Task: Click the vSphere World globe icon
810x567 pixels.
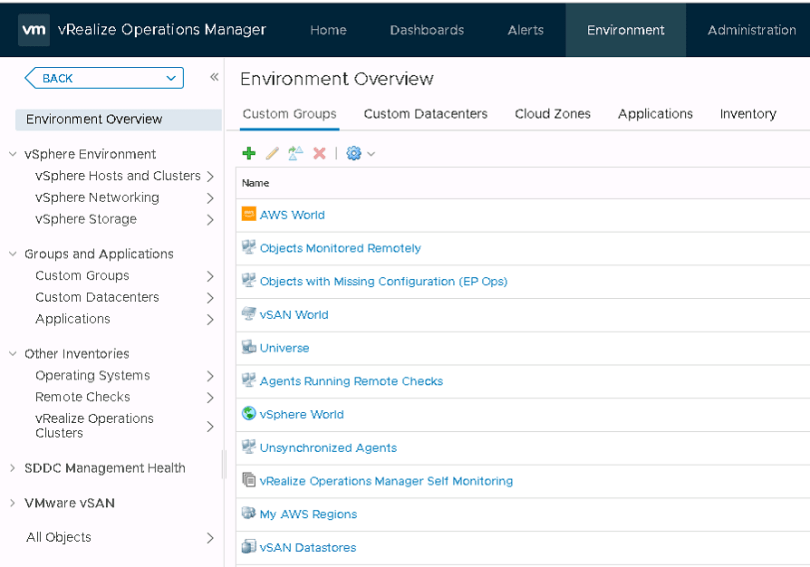Action: coord(249,413)
